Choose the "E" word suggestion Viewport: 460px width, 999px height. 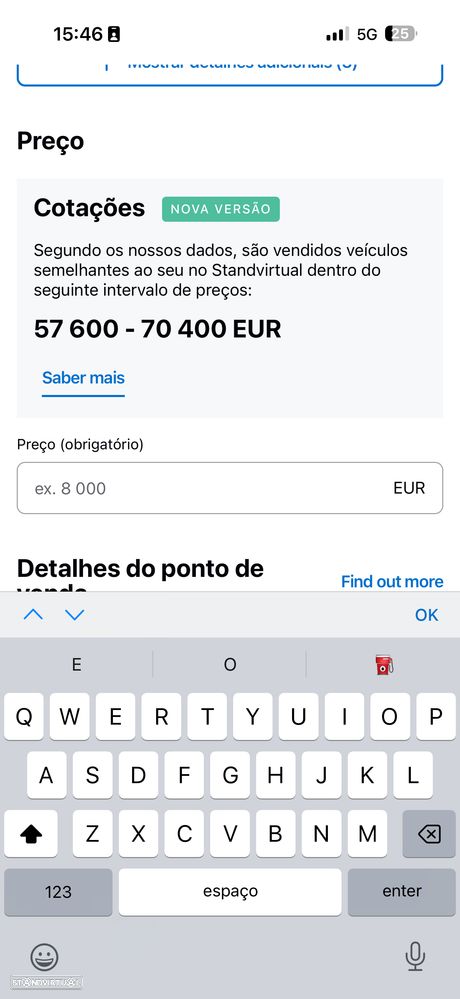(x=76, y=665)
